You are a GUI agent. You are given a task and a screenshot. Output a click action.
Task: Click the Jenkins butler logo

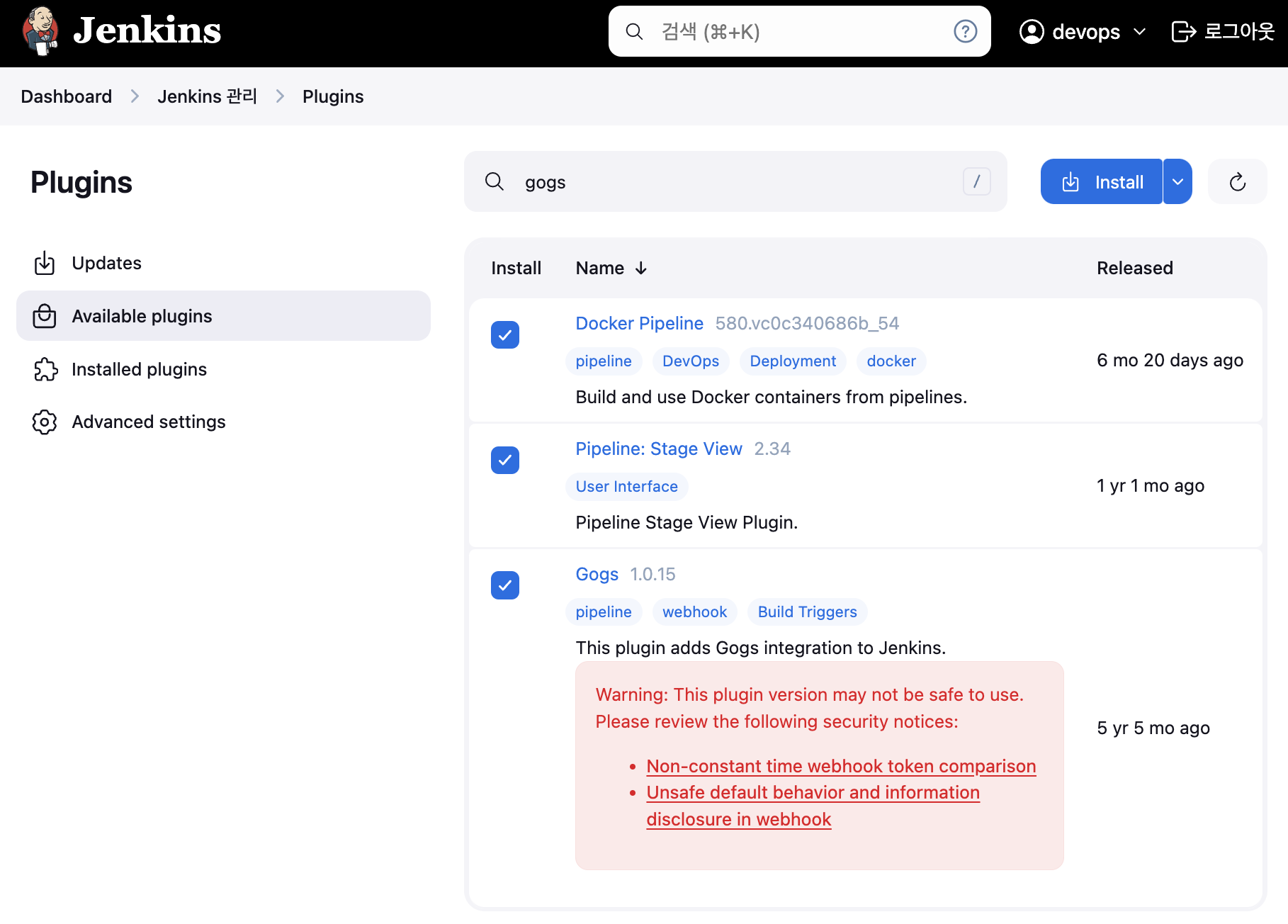[40, 31]
